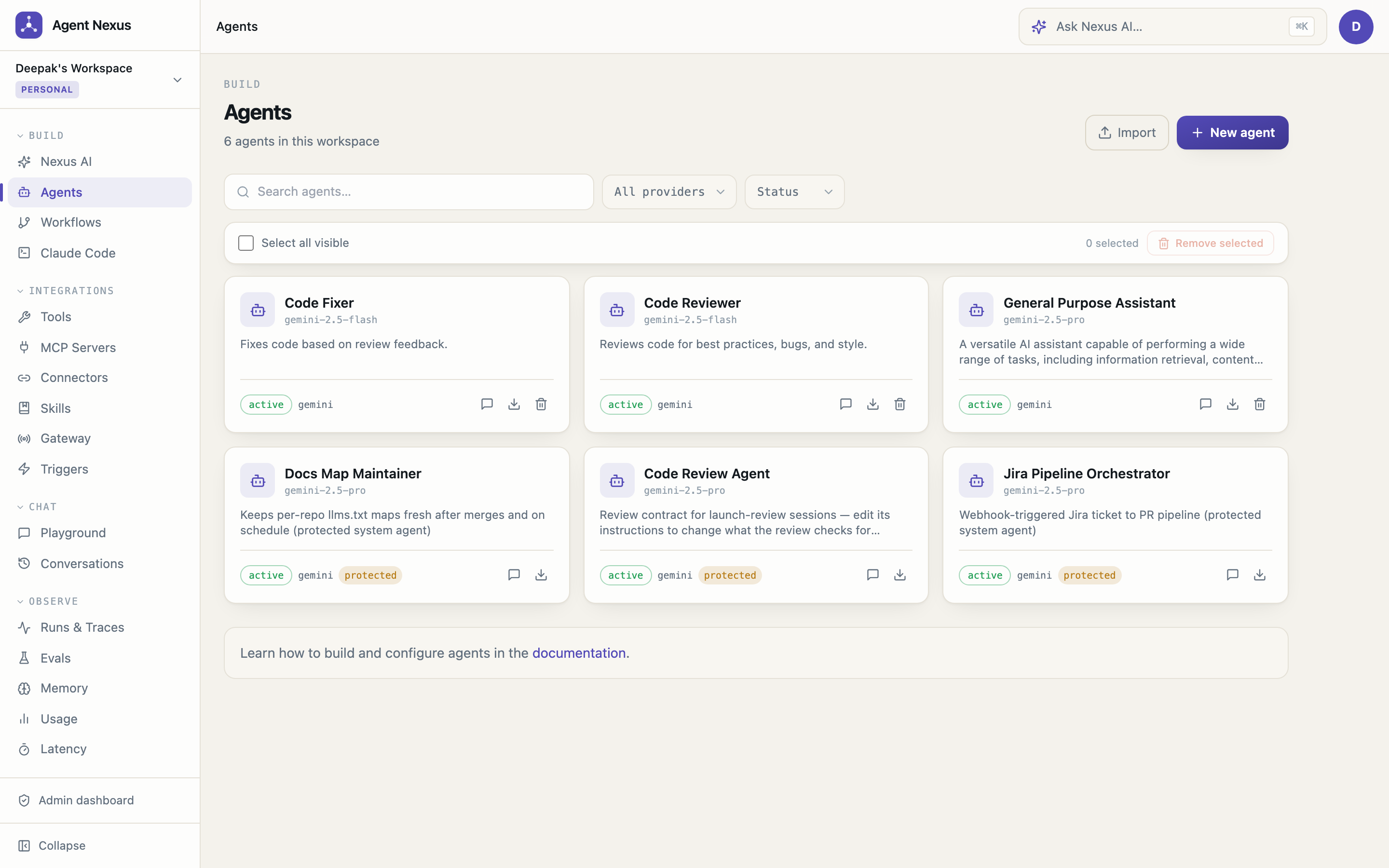Go to Memory page
This screenshot has width=1389, height=868.
click(x=100, y=688)
